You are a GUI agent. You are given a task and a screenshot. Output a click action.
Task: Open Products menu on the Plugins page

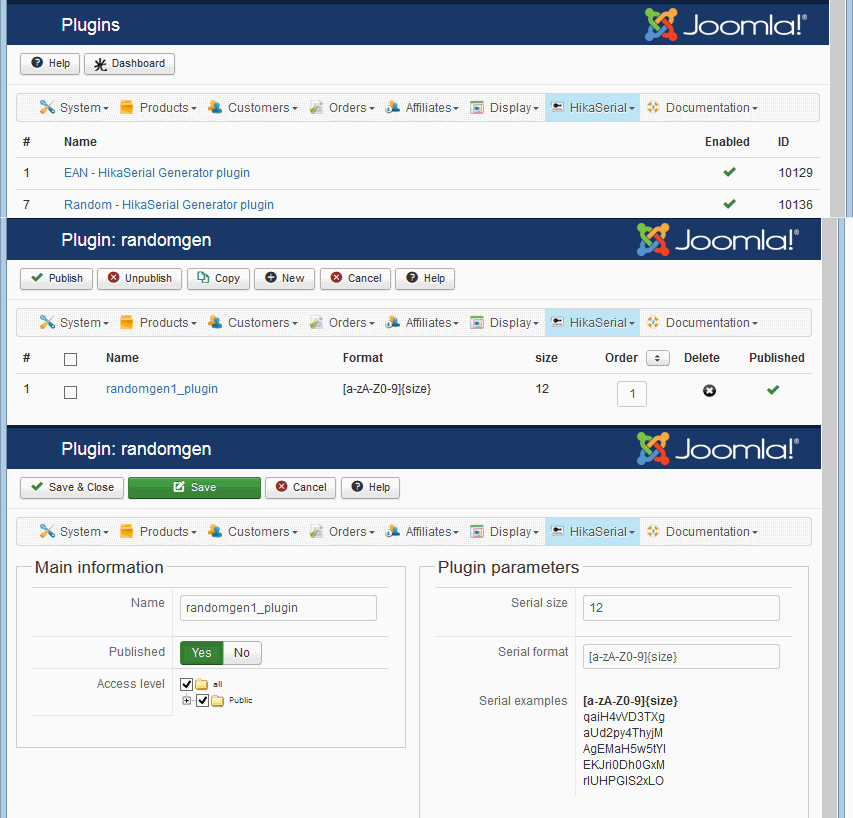158,108
